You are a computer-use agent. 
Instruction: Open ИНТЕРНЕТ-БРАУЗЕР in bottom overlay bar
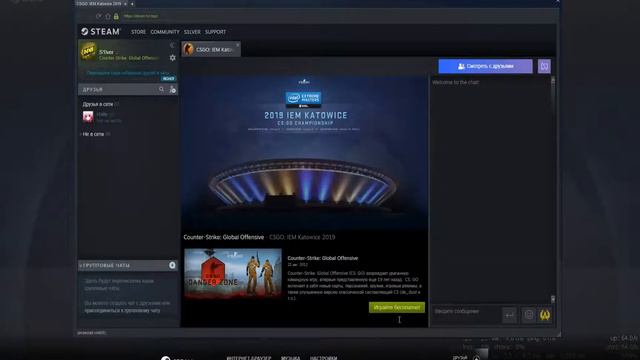tap(249, 358)
